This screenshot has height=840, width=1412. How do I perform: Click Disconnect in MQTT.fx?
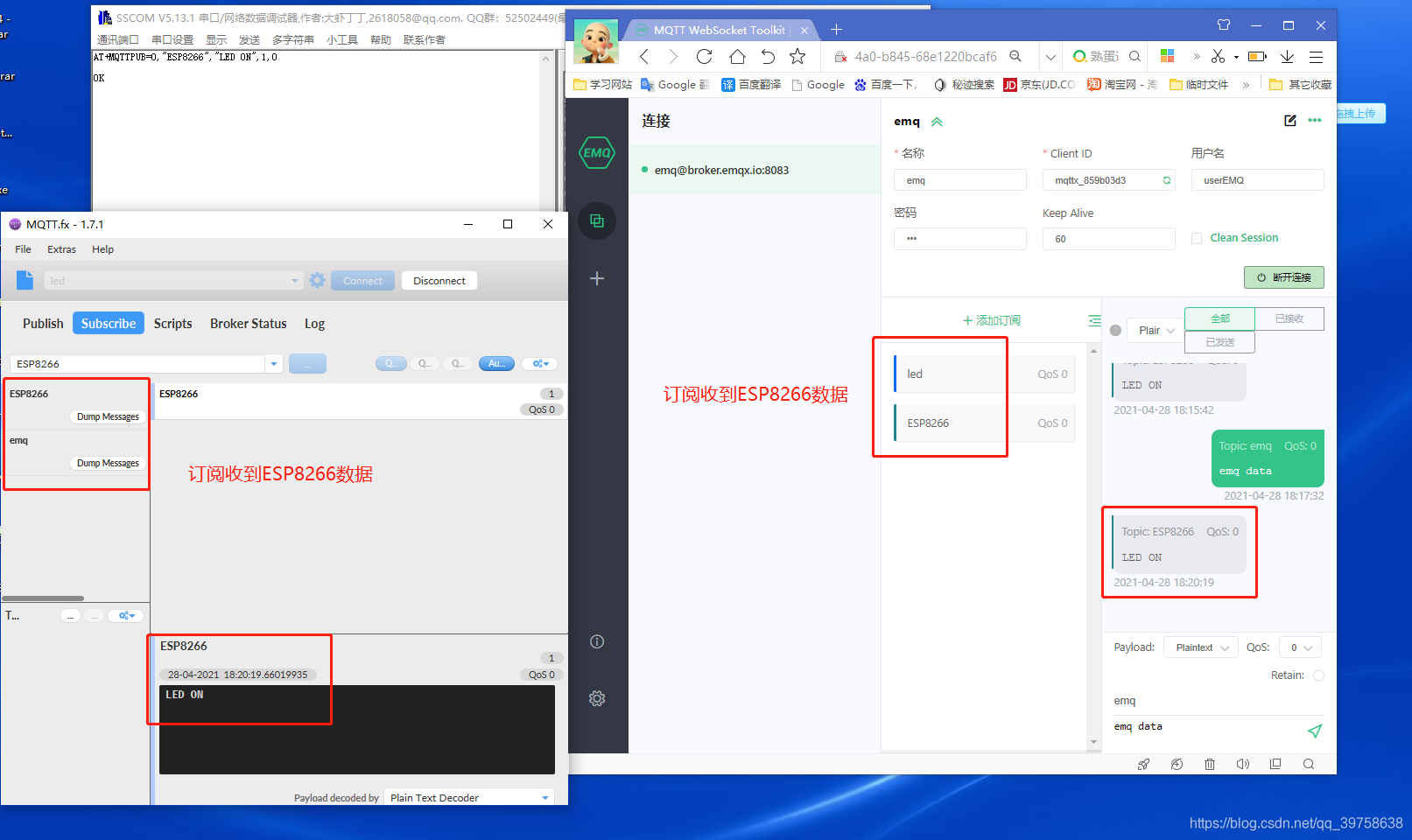click(439, 280)
